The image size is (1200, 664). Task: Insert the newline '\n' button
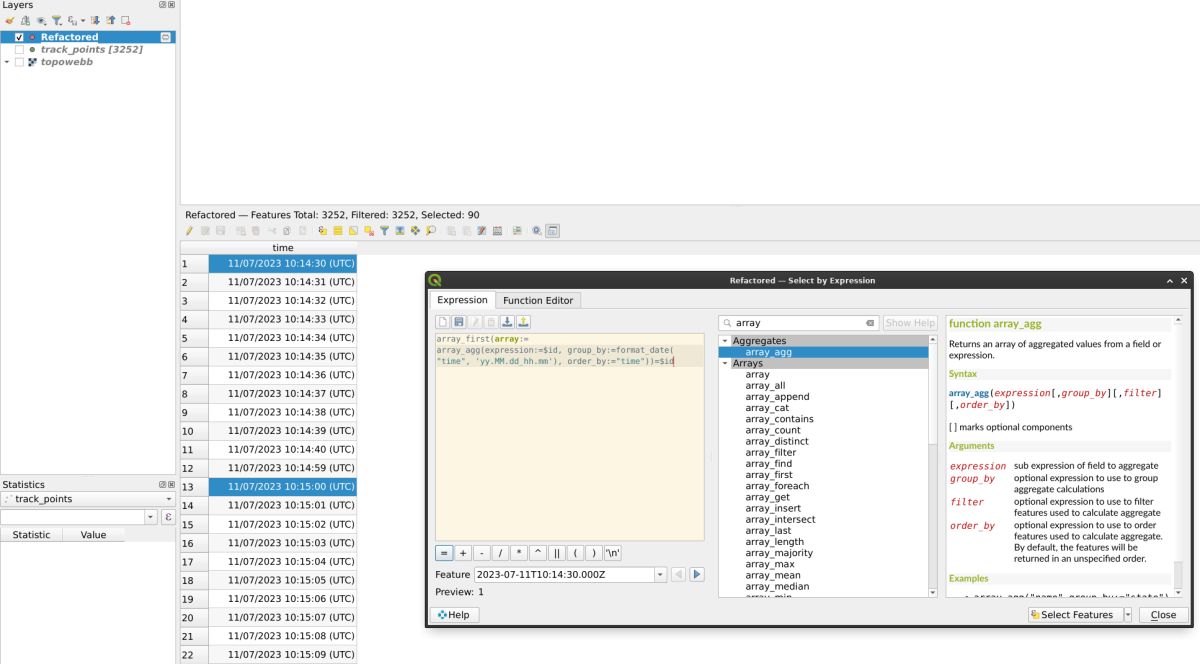(x=613, y=553)
